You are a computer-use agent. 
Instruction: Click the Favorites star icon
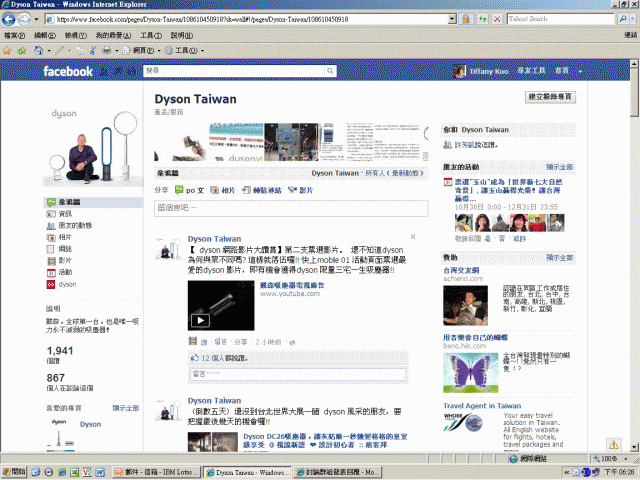7,51
